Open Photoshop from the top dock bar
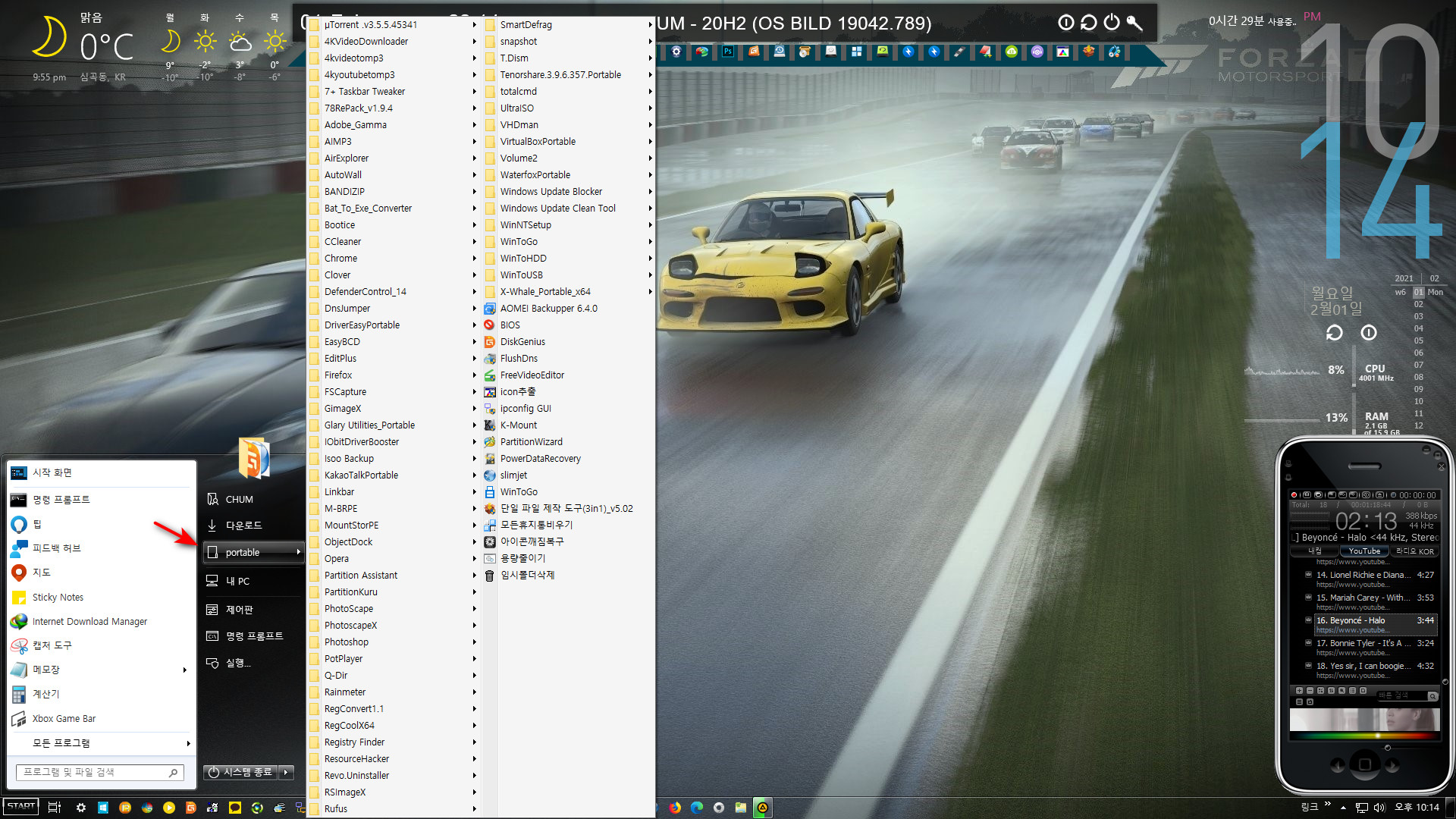 728,52
